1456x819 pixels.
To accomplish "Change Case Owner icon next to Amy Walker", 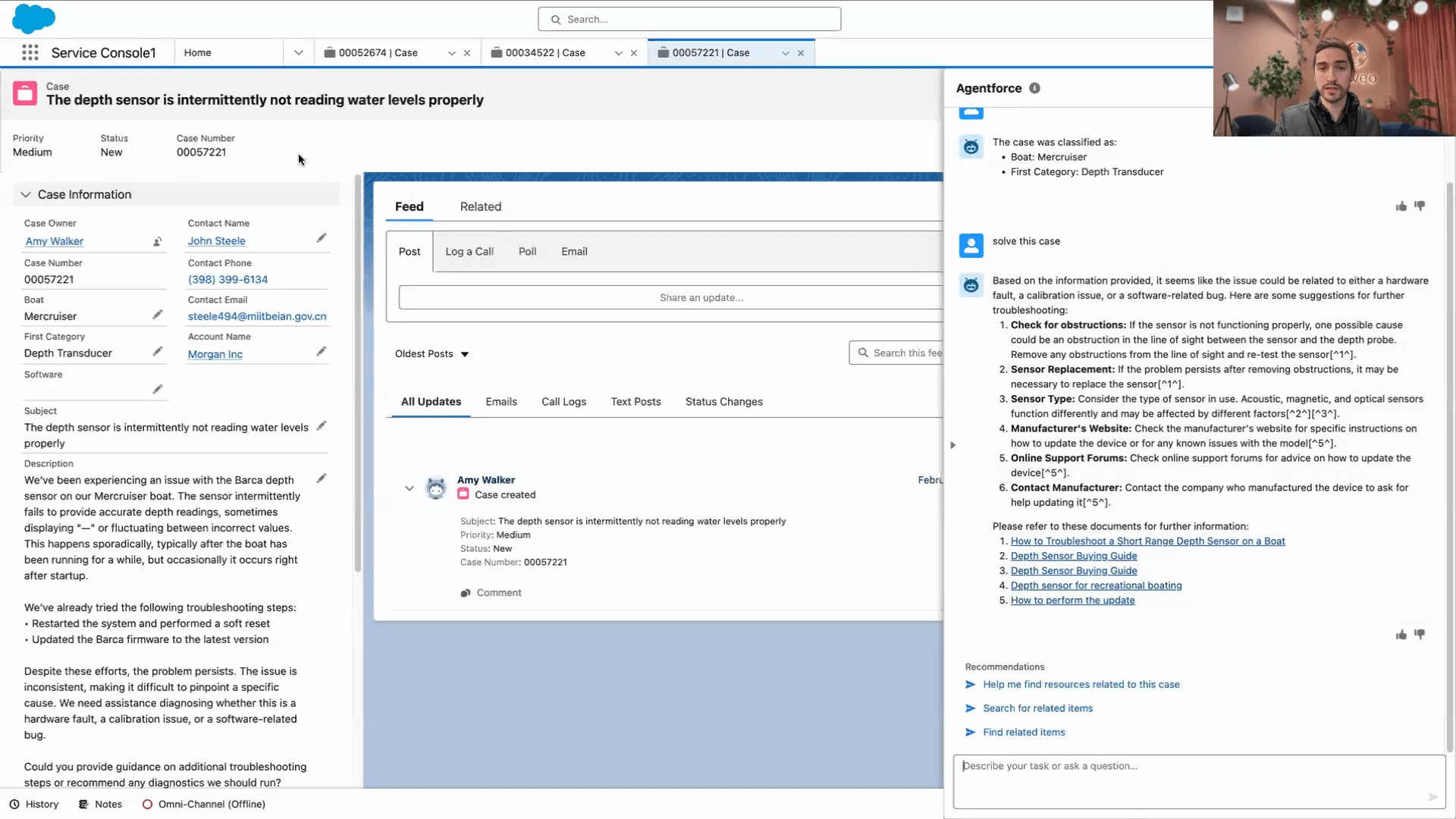I will click(x=158, y=242).
